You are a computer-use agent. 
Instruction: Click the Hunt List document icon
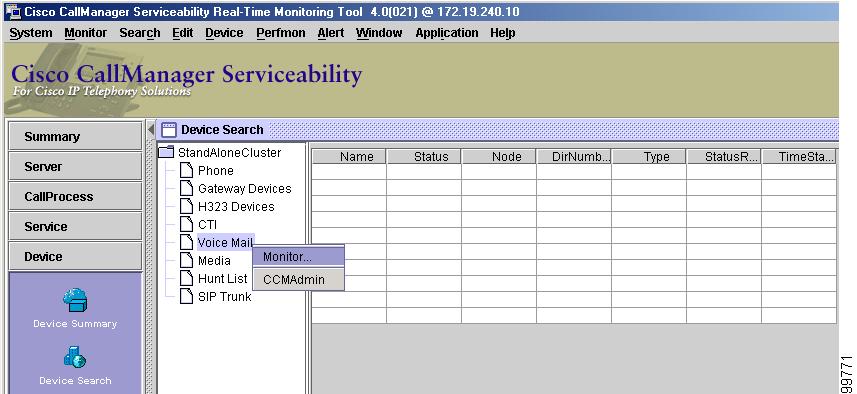(186, 278)
